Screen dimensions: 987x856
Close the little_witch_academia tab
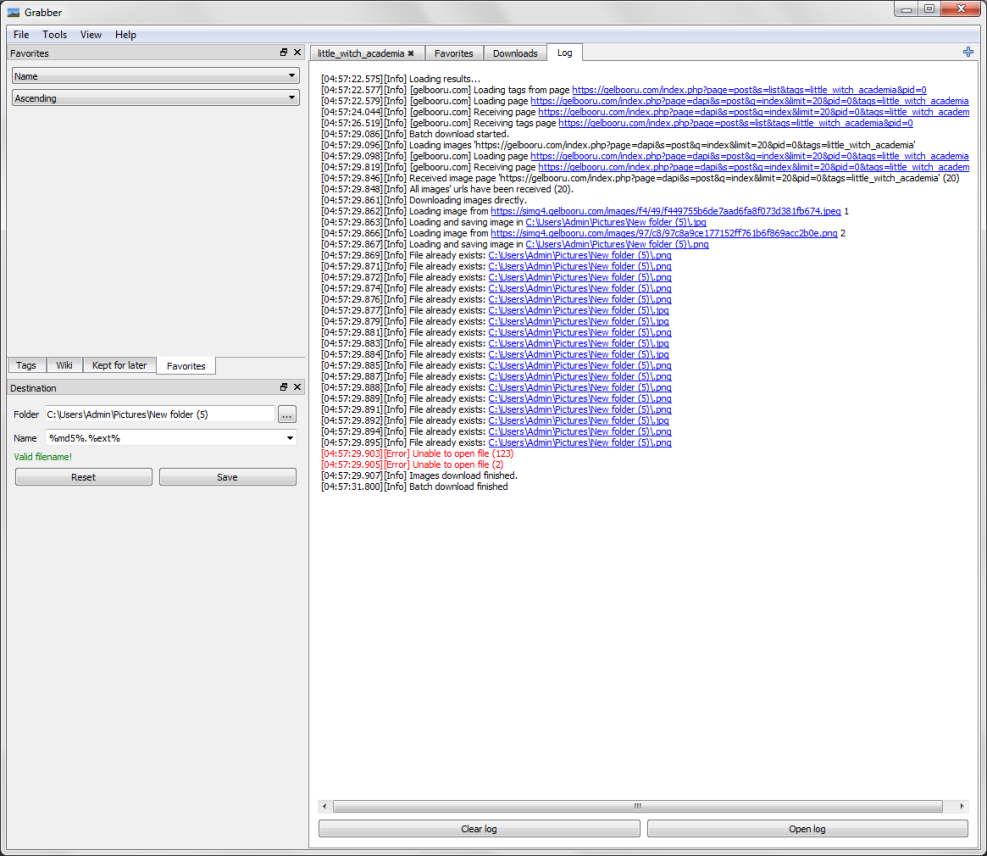411,53
